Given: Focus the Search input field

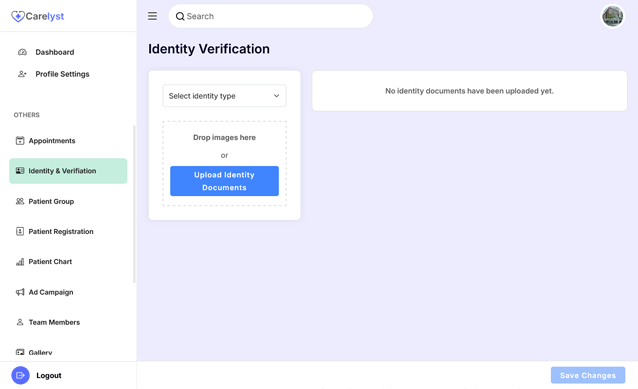Looking at the screenshot, I should [270, 16].
